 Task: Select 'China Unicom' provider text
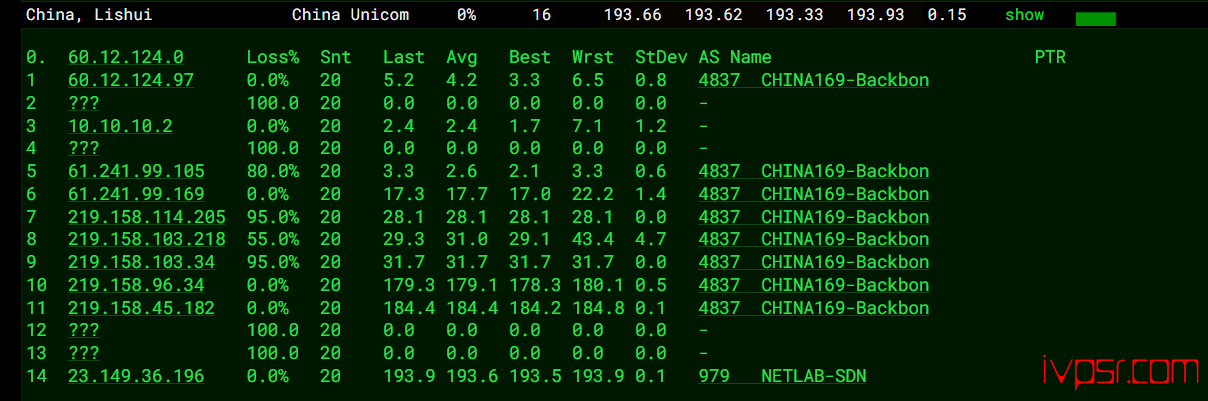(350, 15)
